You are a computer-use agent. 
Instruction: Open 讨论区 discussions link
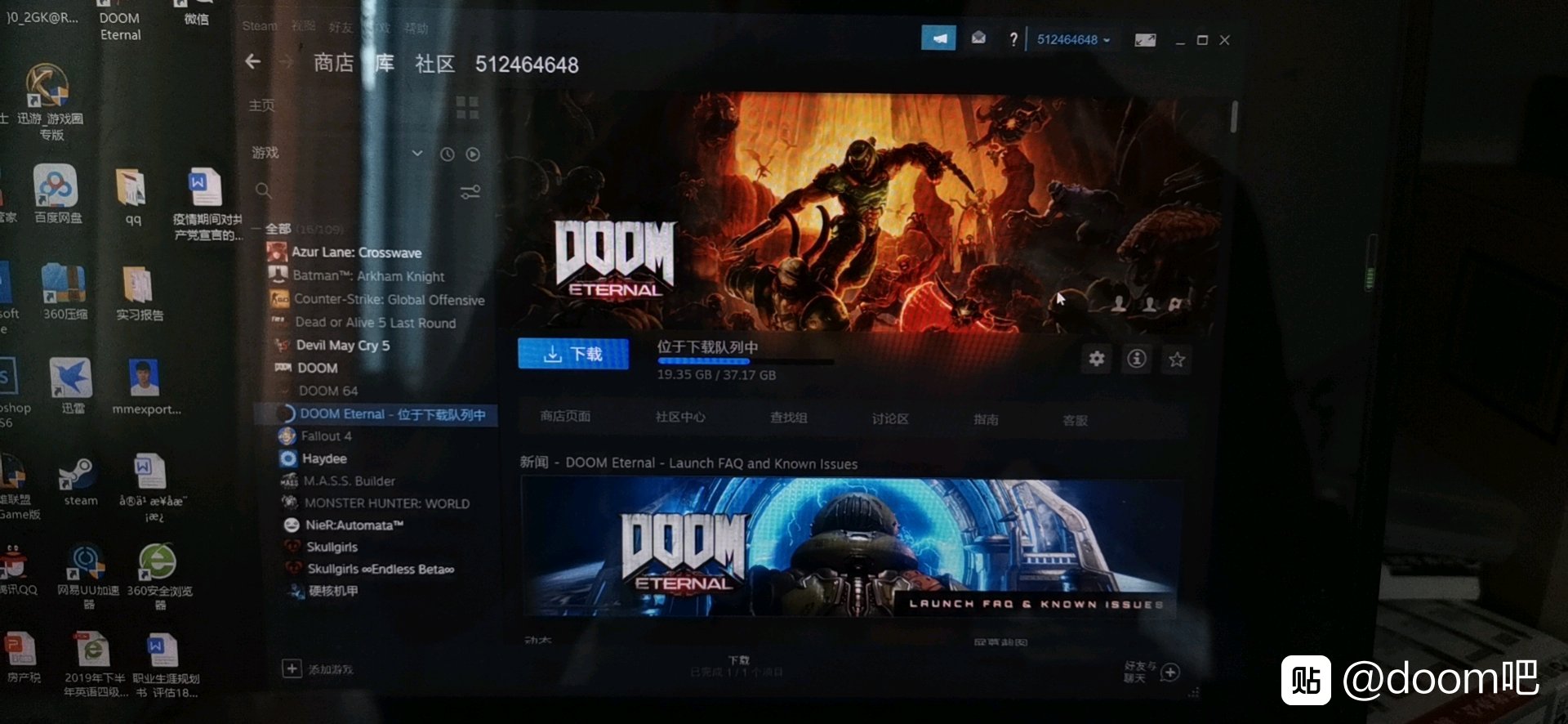(890, 418)
